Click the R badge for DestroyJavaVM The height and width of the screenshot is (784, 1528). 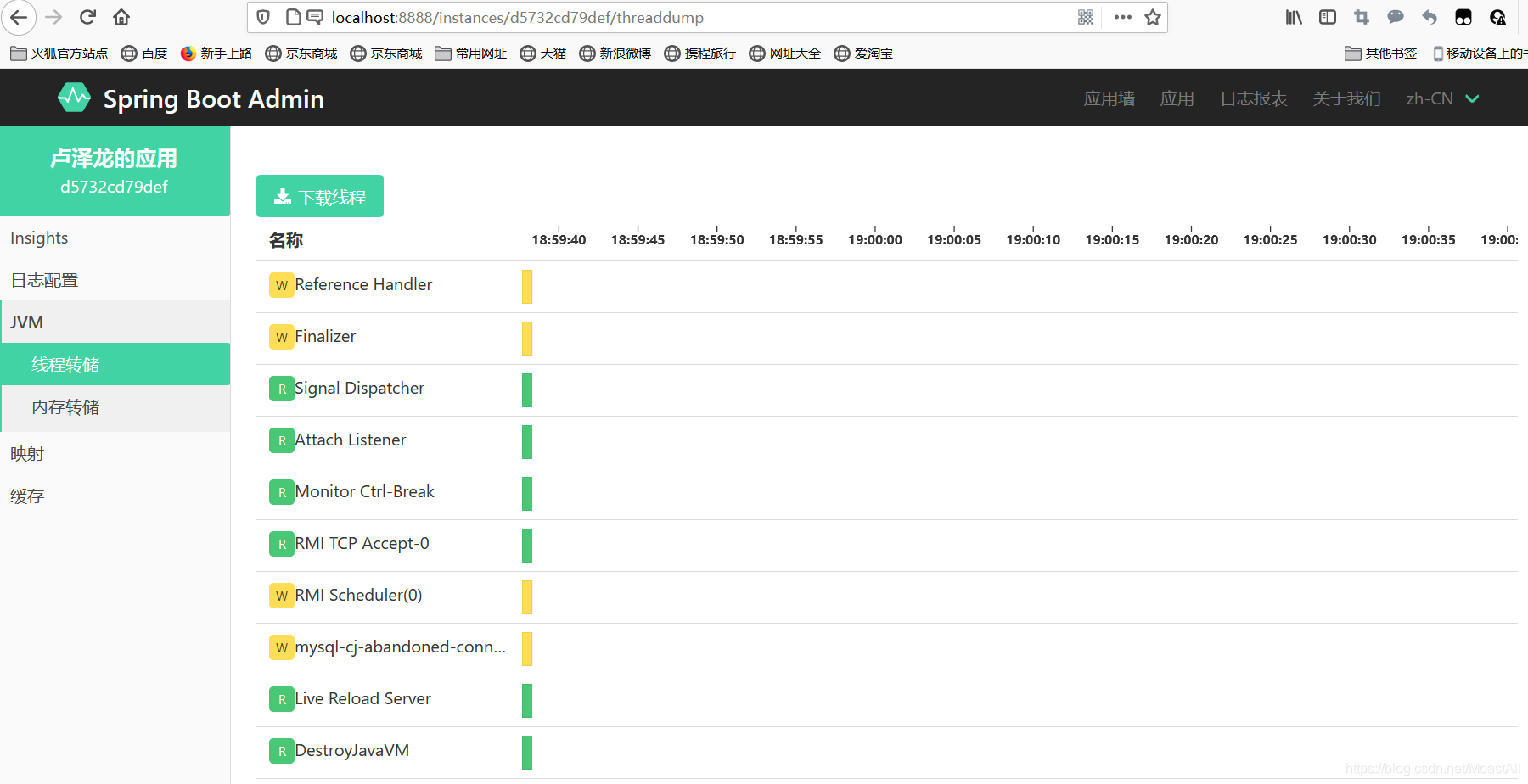282,751
